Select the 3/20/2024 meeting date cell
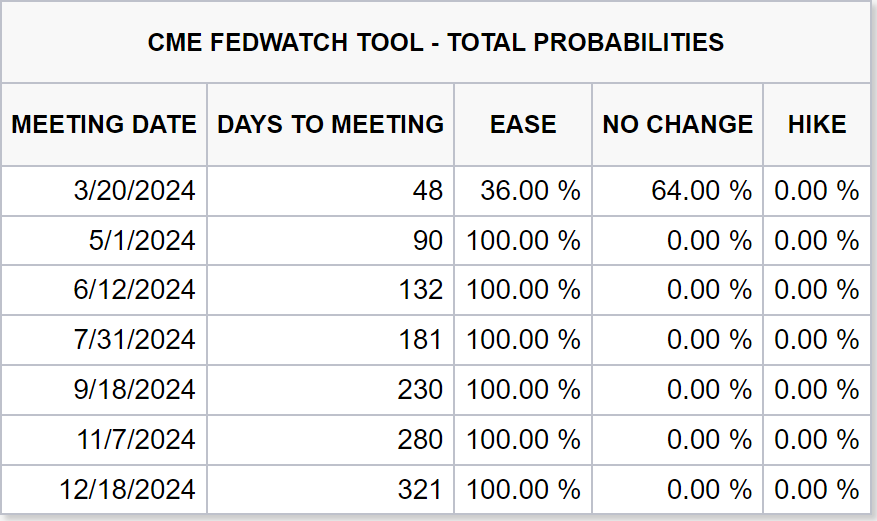 click(x=134, y=191)
